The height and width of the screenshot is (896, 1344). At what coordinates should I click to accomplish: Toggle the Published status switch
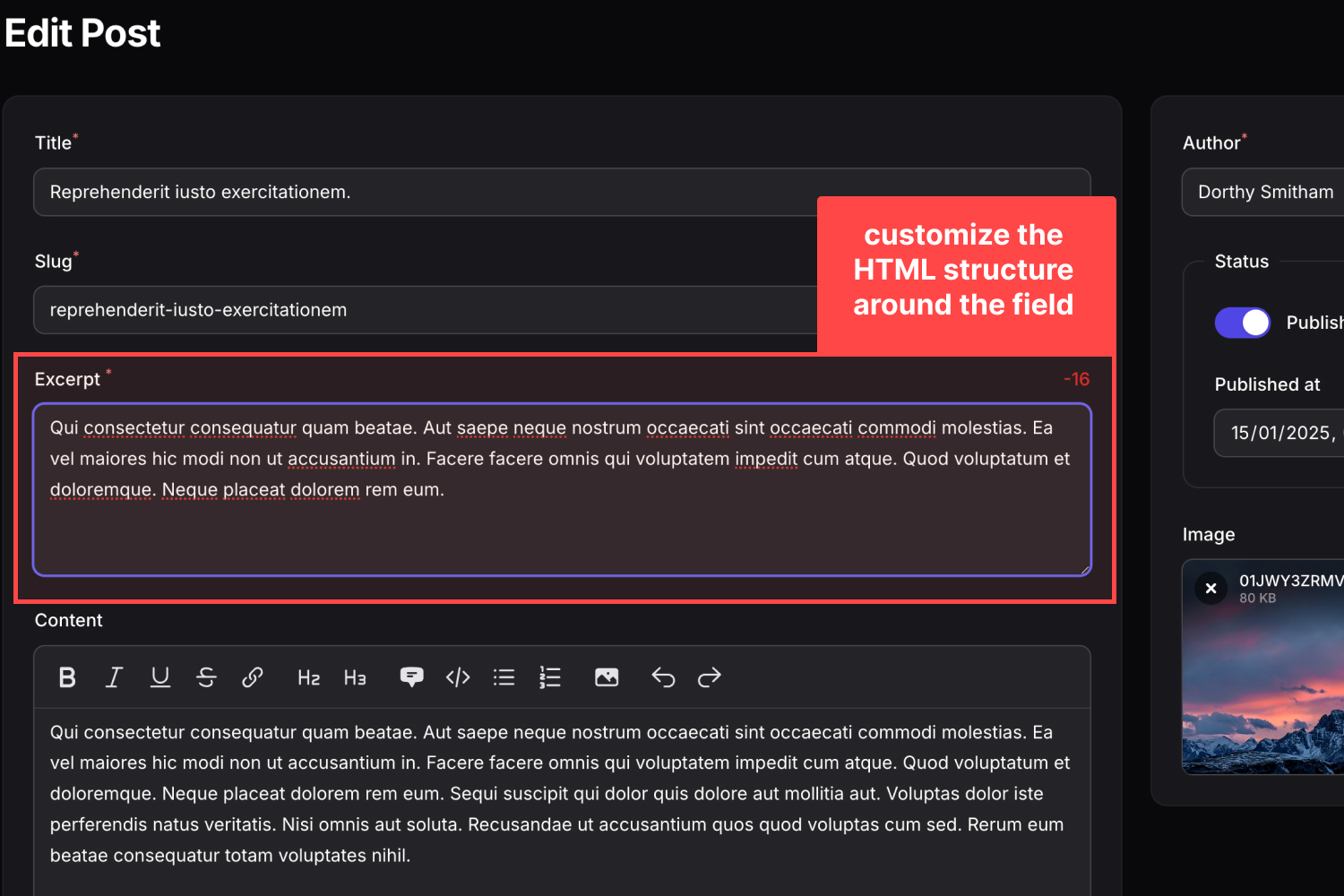point(1243,323)
